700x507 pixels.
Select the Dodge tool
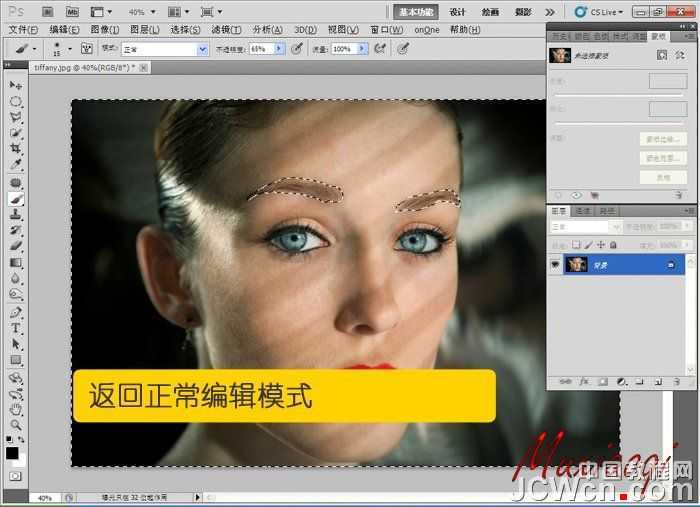point(16,294)
